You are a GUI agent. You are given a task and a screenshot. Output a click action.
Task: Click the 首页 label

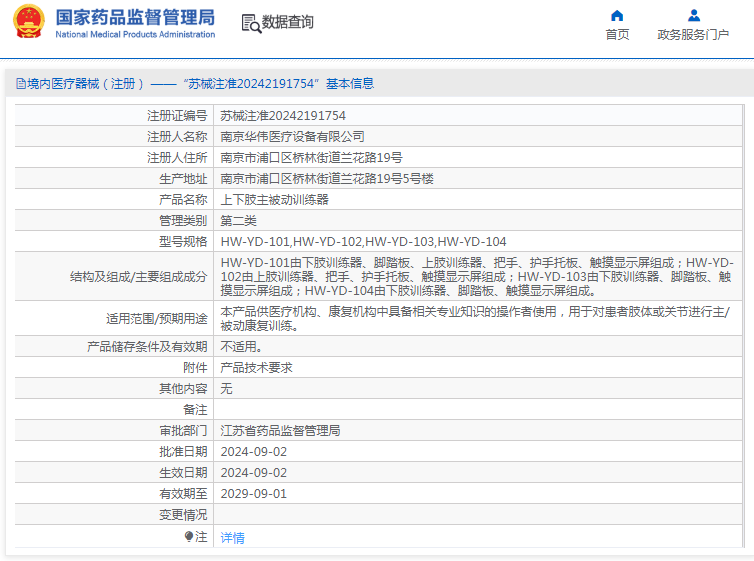tap(617, 35)
